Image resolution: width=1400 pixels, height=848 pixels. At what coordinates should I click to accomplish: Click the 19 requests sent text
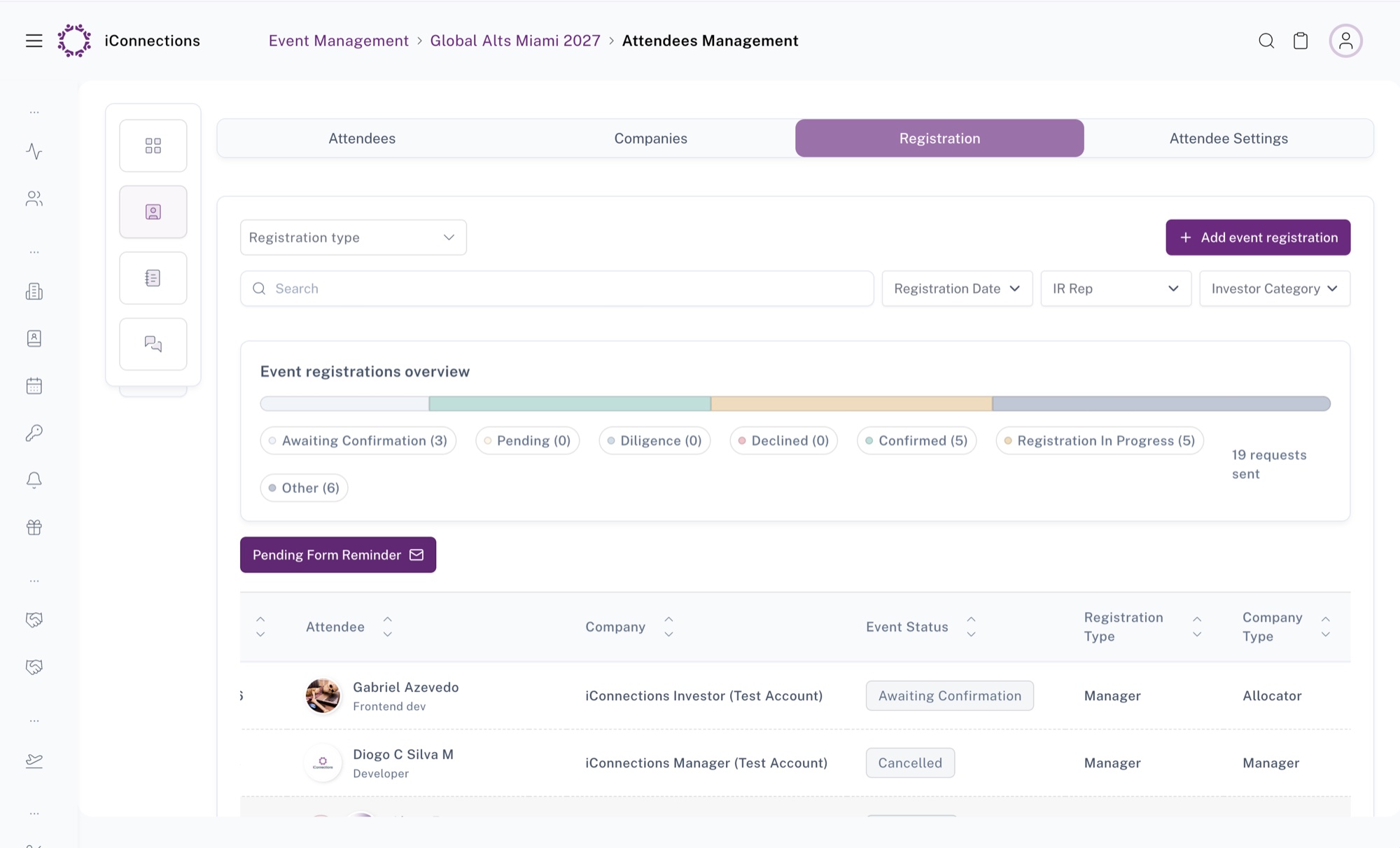(x=1269, y=464)
